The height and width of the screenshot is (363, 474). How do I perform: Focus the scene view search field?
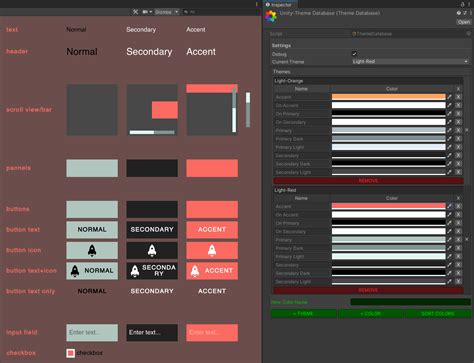point(220,12)
